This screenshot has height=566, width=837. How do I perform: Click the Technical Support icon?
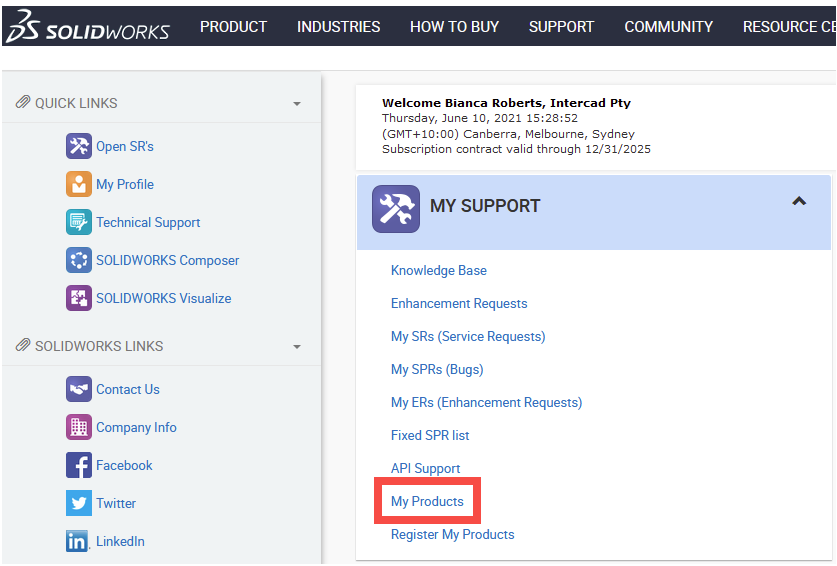79,222
